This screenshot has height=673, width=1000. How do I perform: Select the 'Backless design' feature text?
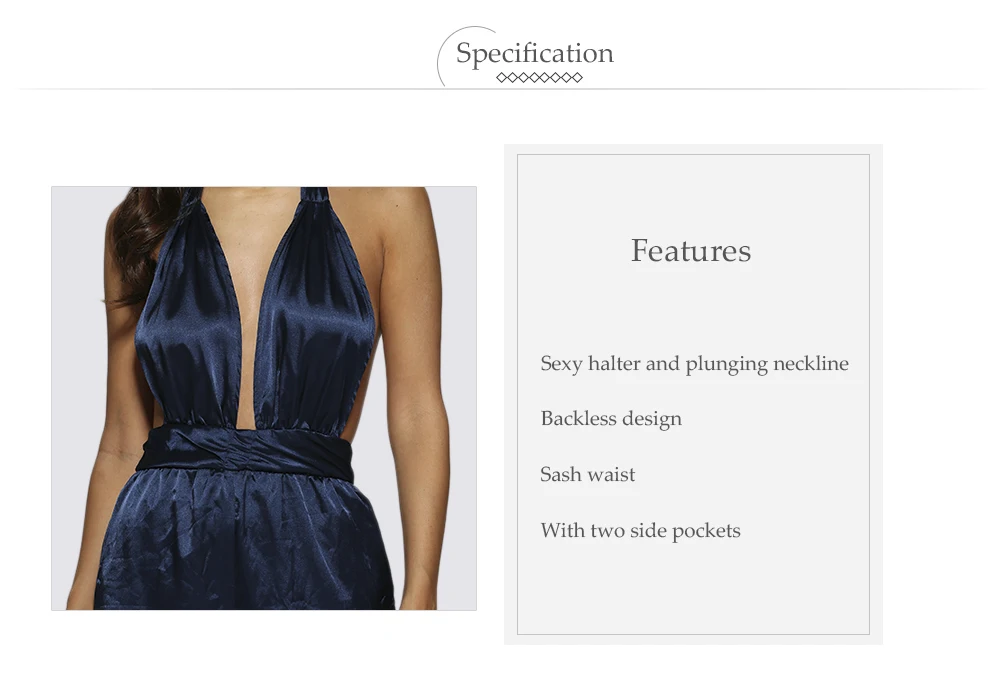(611, 418)
